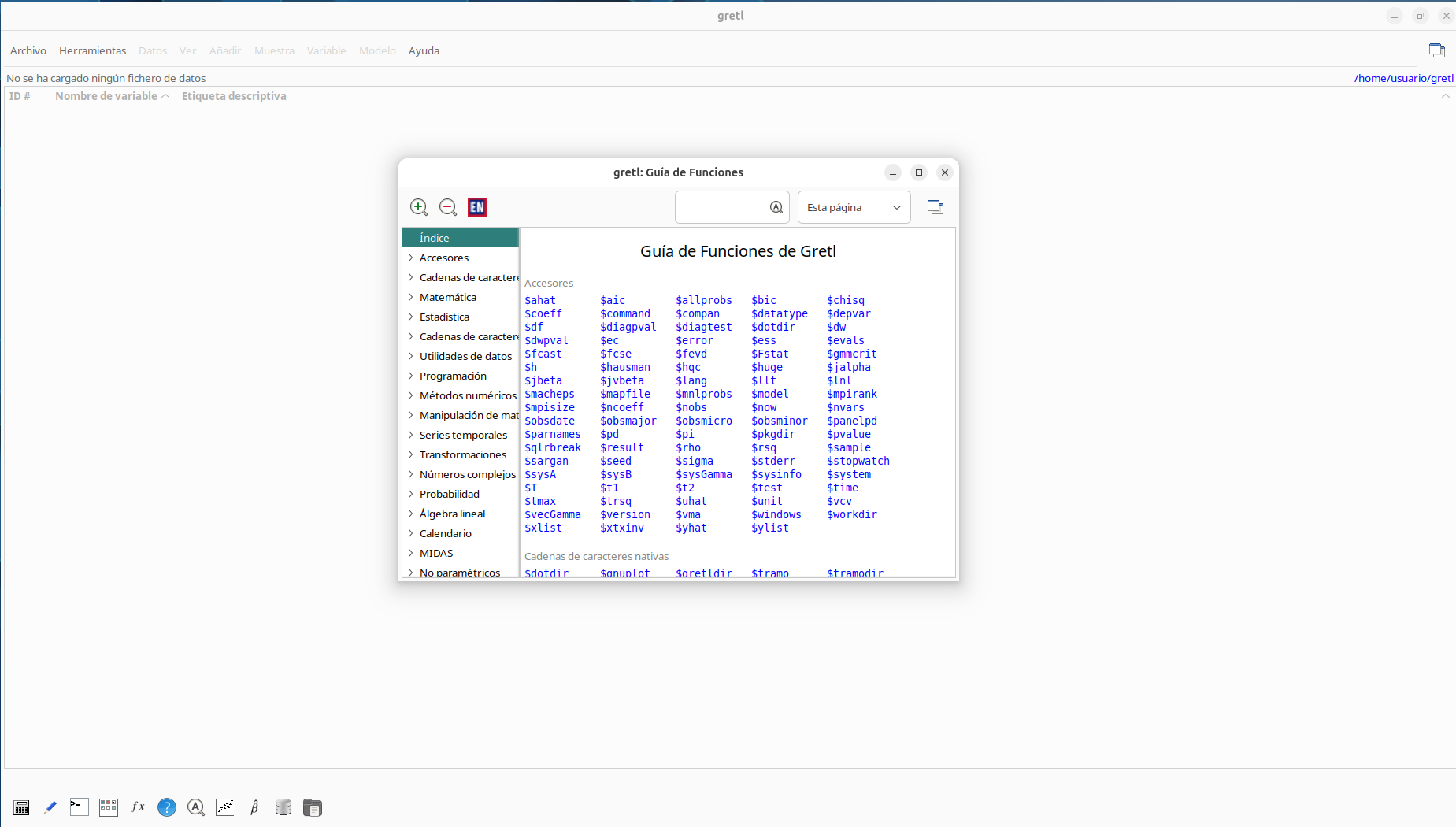Expand the Probabilidad tree node
Viewport: 1456px width, 827px height.
[x=410, y=494]
